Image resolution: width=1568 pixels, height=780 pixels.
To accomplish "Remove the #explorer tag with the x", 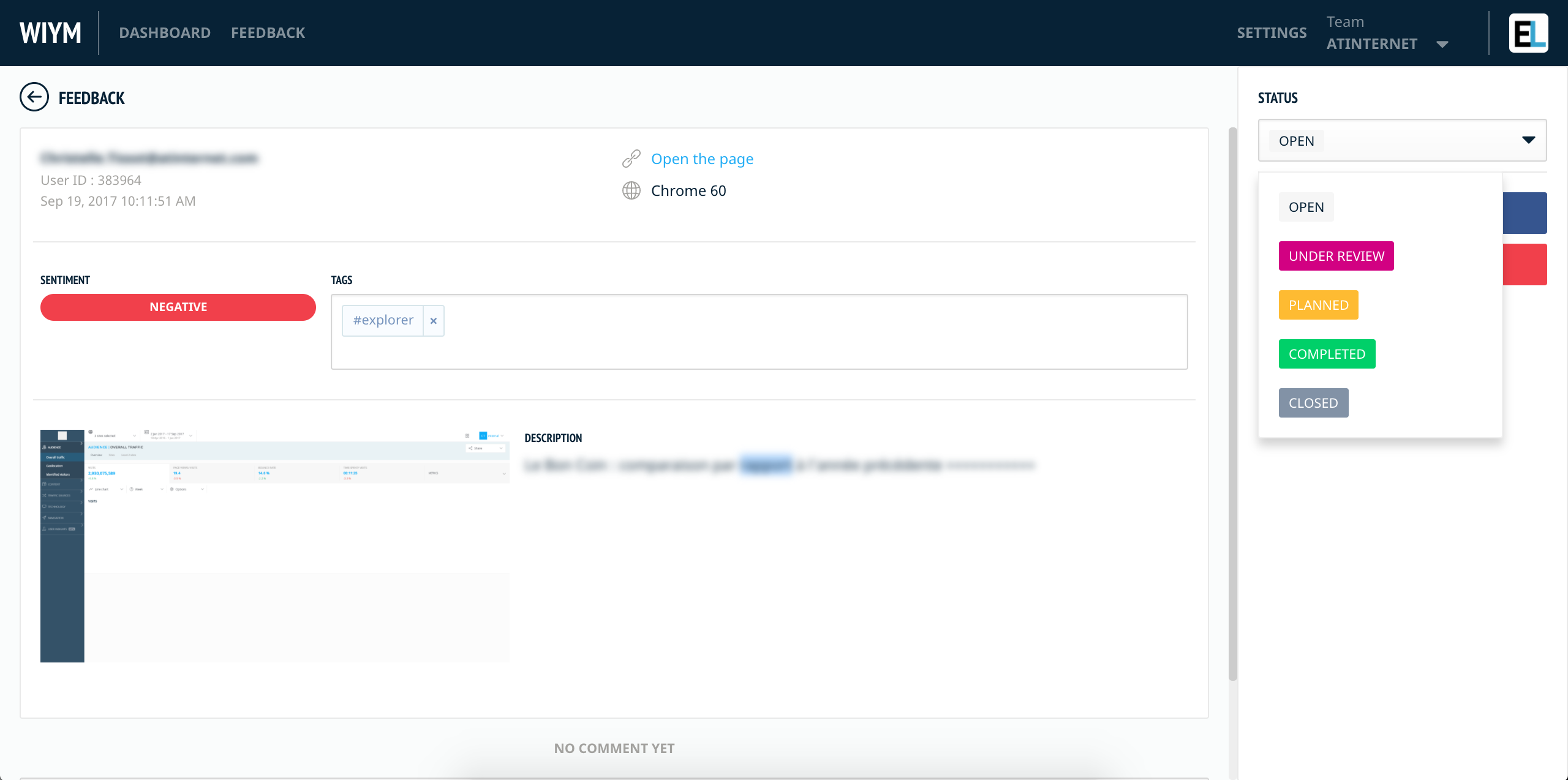I will (434, 321).
